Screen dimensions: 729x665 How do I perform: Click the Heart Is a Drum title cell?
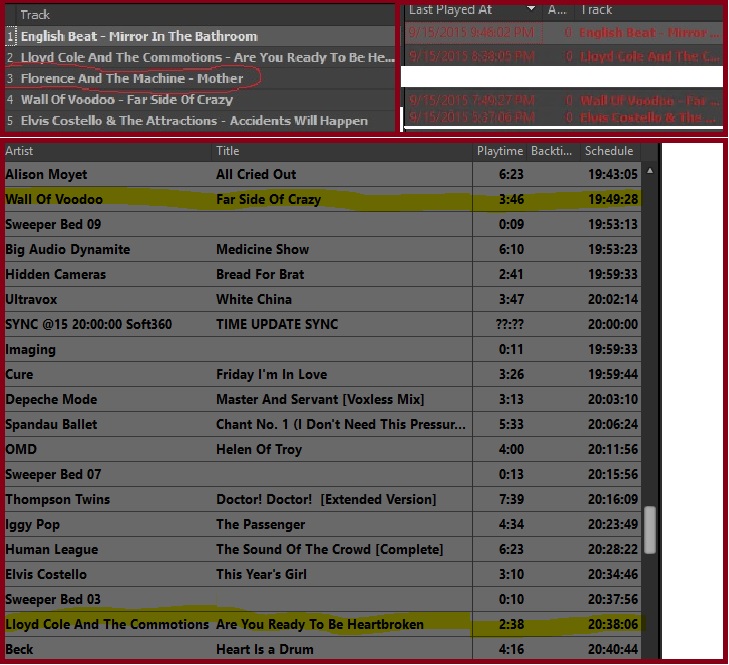[x=265, y=649]
